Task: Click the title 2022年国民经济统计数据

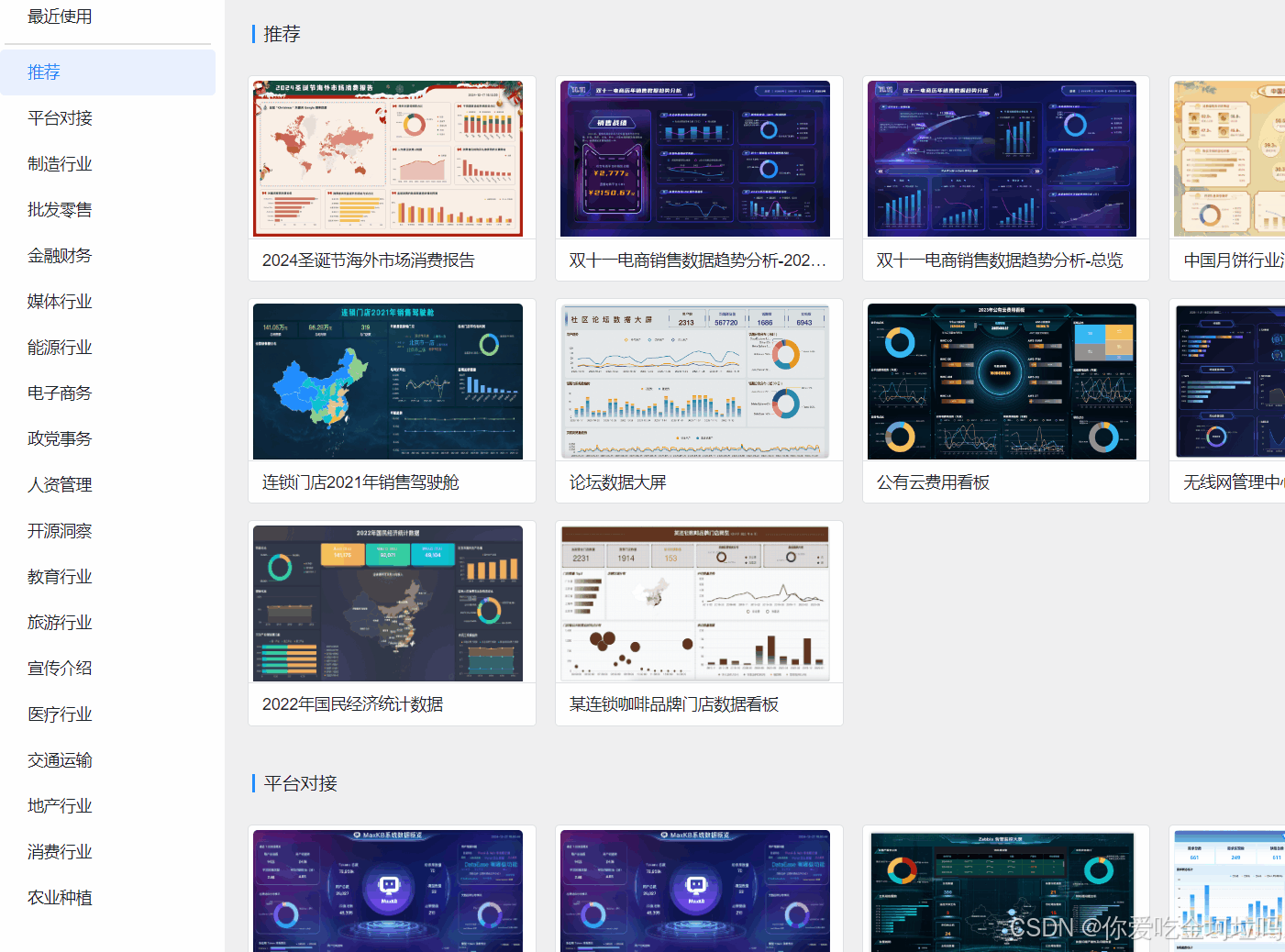Action: (x=353, y=704)
